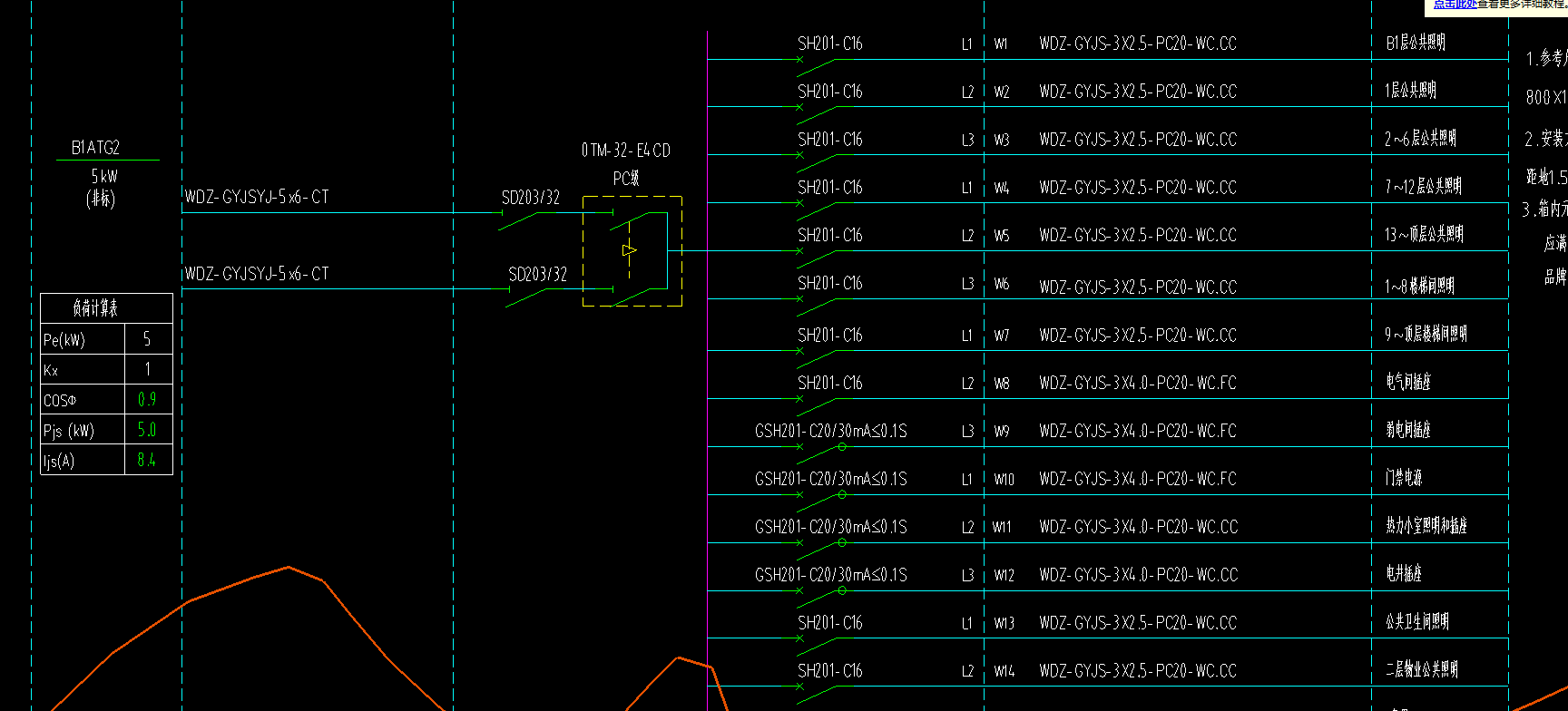Select the 9~顶层楼梯间照明 load description

pos(1426,335)
